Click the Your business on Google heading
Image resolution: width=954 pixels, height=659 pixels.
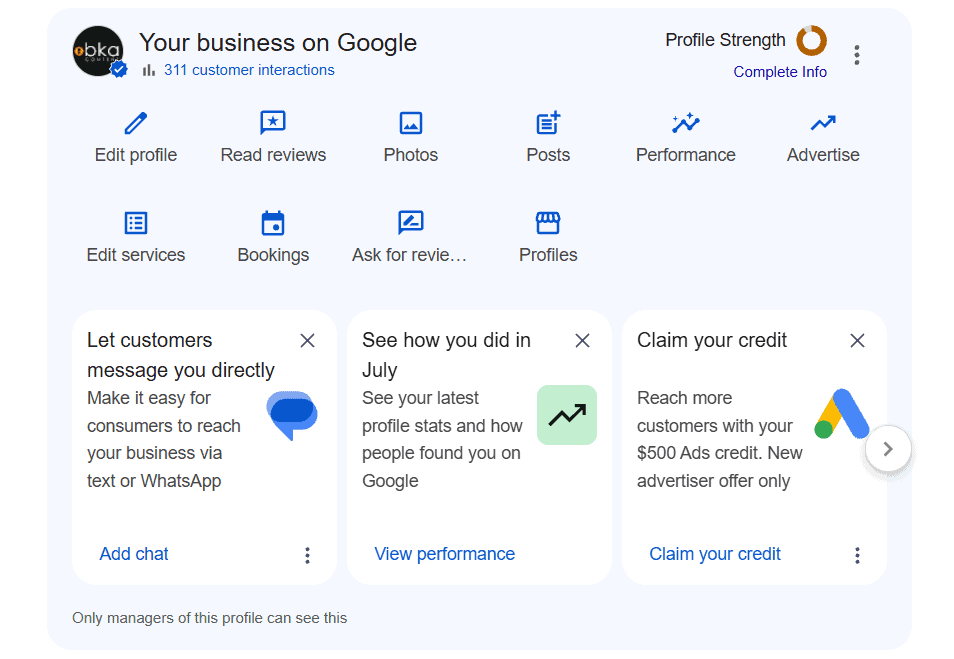point(278,43)
